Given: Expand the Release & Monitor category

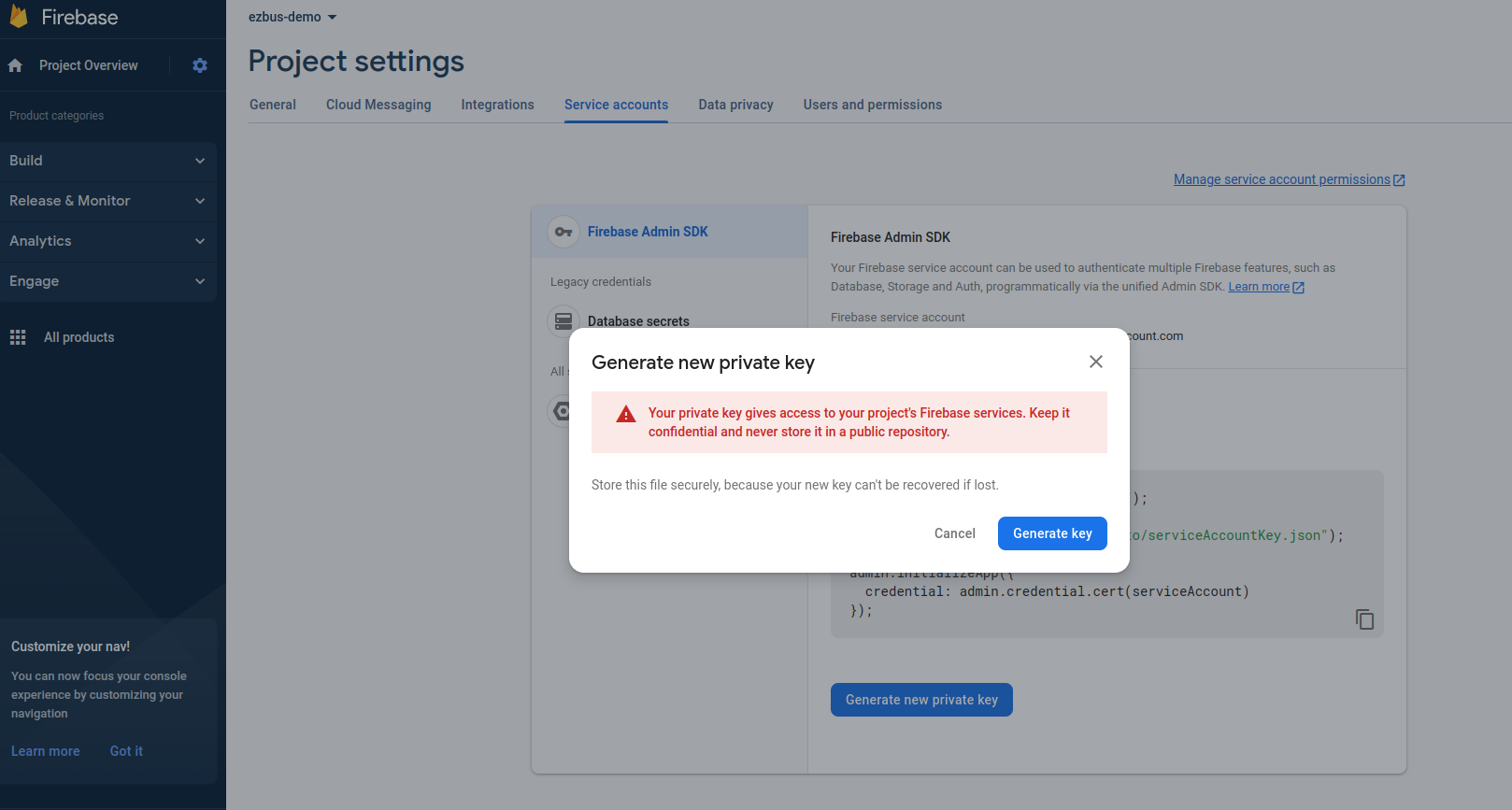Looking at the screenshot, I should pyautogui.click(x=108, y=201).
